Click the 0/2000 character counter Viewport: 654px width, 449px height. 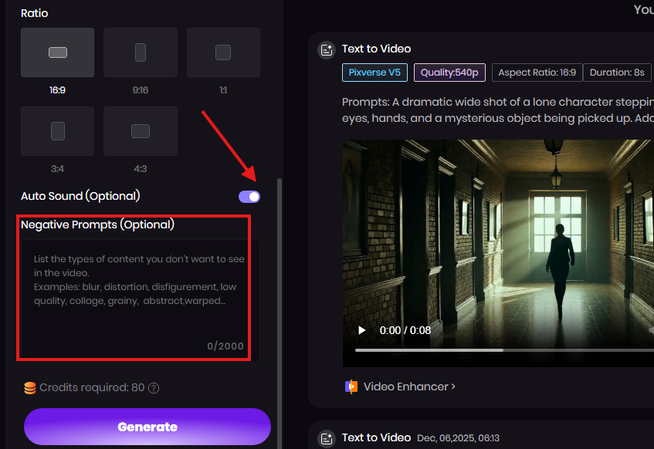click(225, 346)
